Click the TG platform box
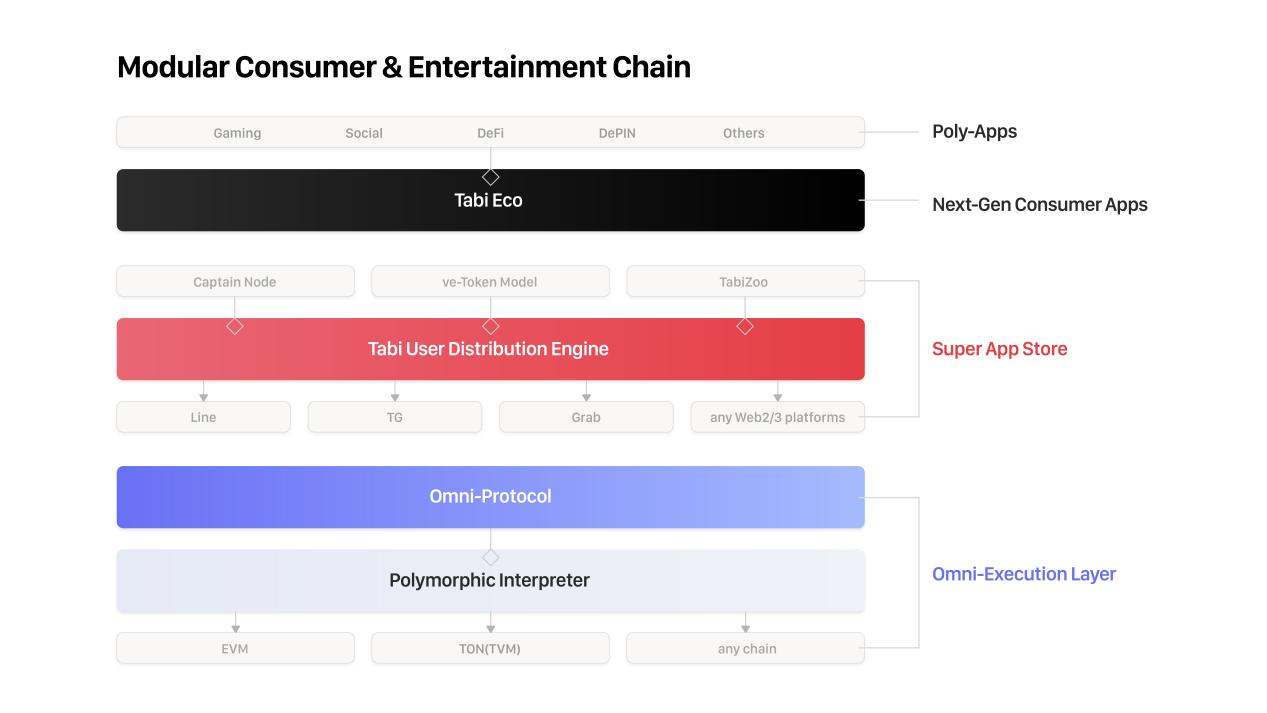 395,417
